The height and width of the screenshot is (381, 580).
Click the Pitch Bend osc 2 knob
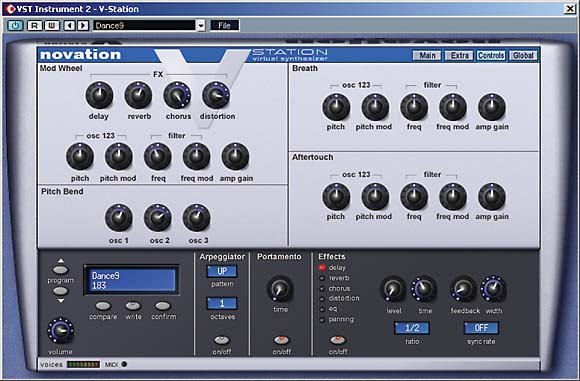point(158,218)
